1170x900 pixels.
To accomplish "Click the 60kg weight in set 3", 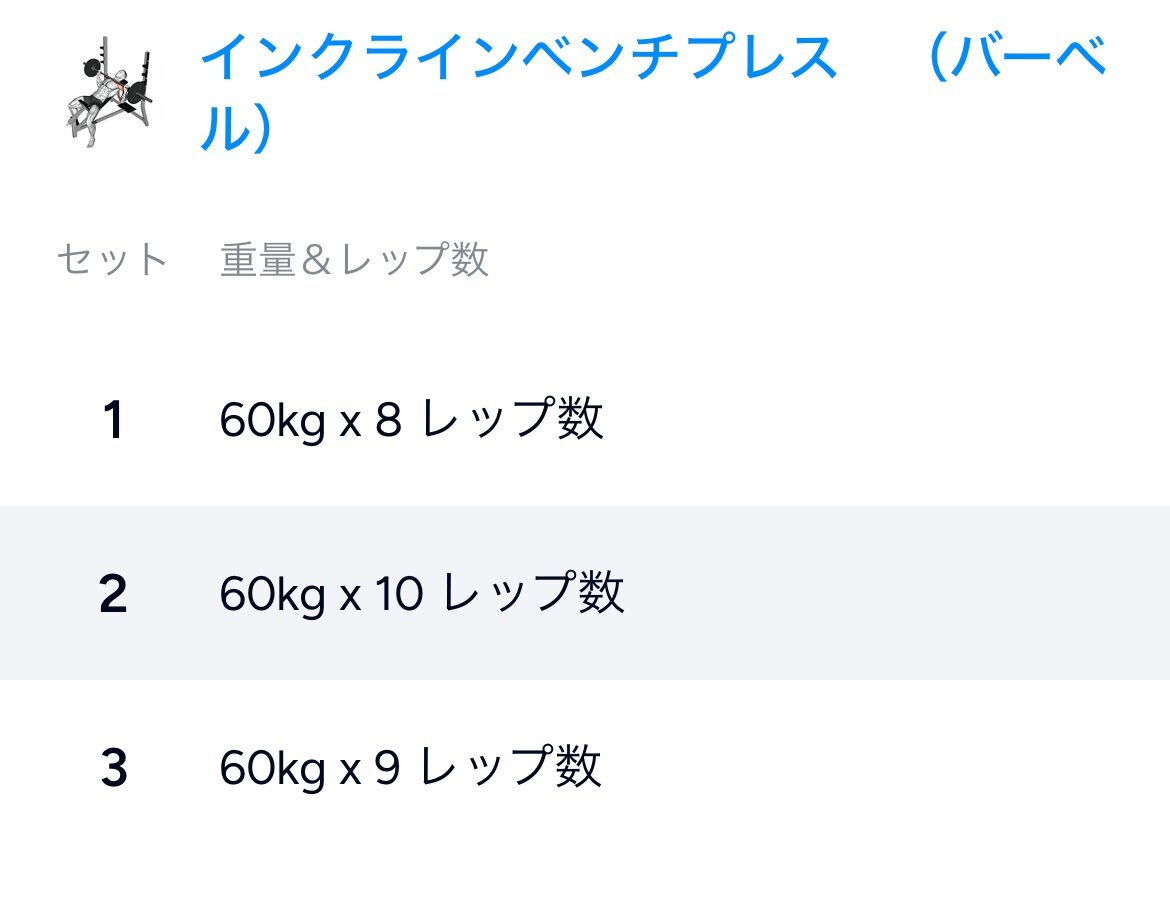I will (x=272, y=769).
